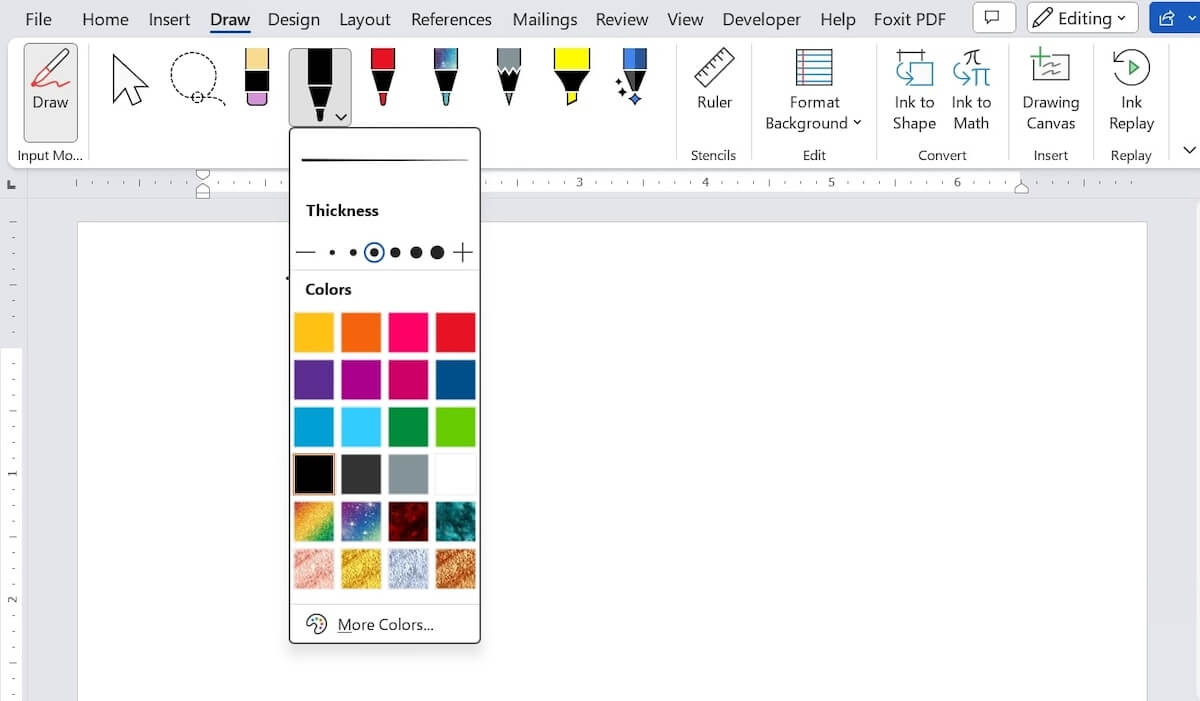
Task: Choose the smallest thickness dot
Action: click(x=332, y=253)
